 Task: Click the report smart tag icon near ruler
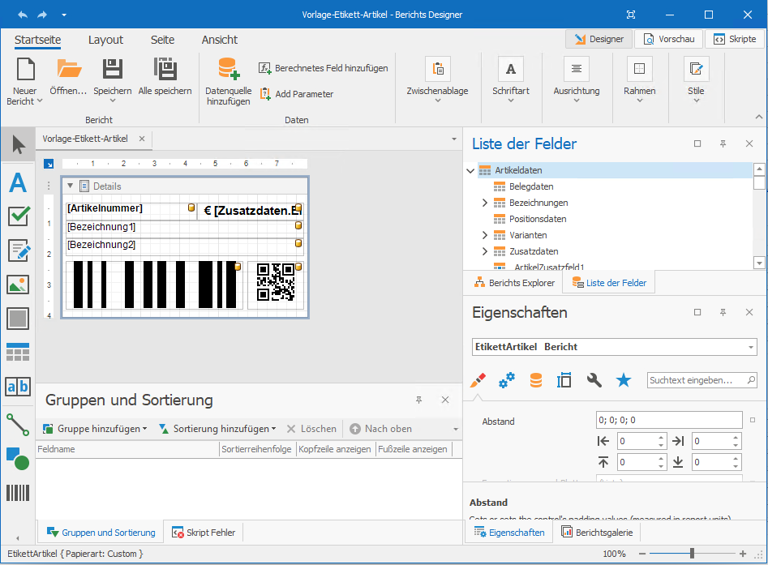[48, 164]
